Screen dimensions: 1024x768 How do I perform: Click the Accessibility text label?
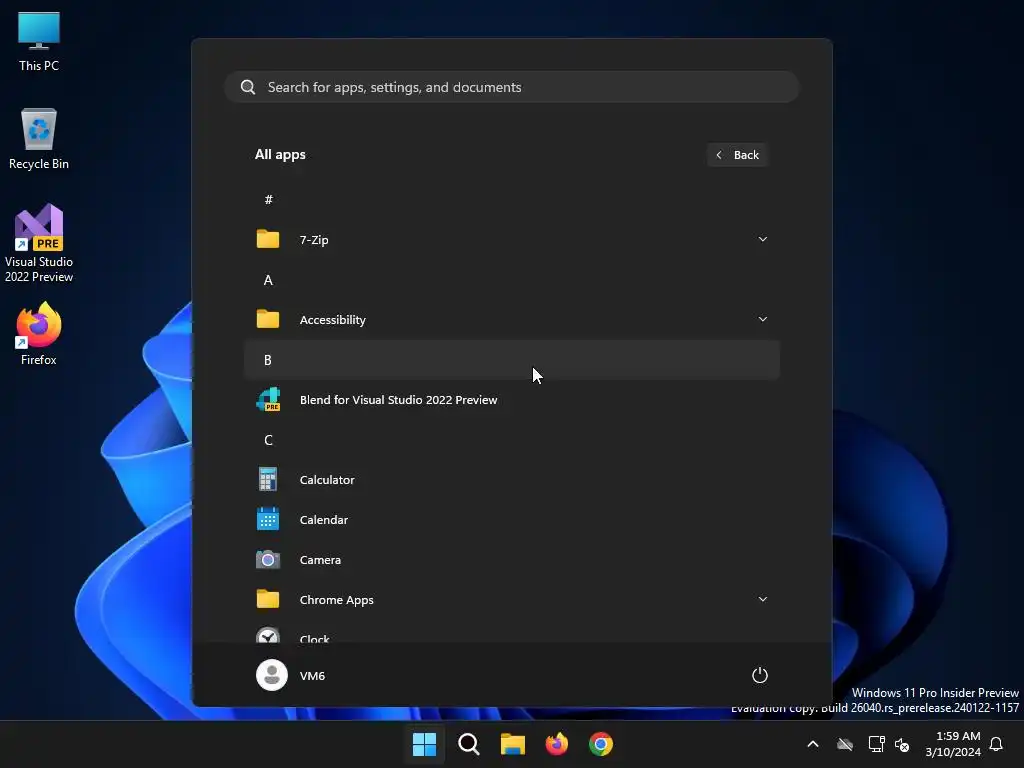pyautogui.click(x=332, y=320)
